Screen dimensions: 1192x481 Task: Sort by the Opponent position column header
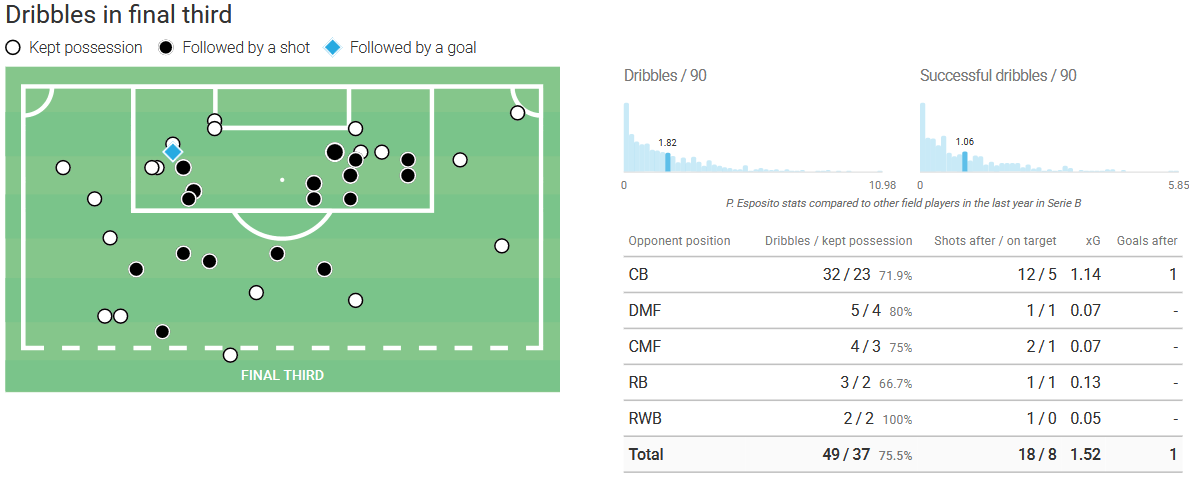pos(679,241)
